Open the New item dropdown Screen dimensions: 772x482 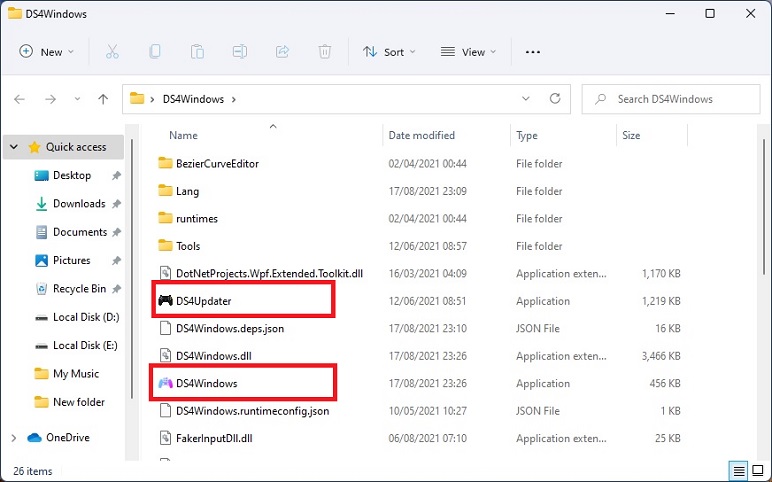click(x=46, y=52)
